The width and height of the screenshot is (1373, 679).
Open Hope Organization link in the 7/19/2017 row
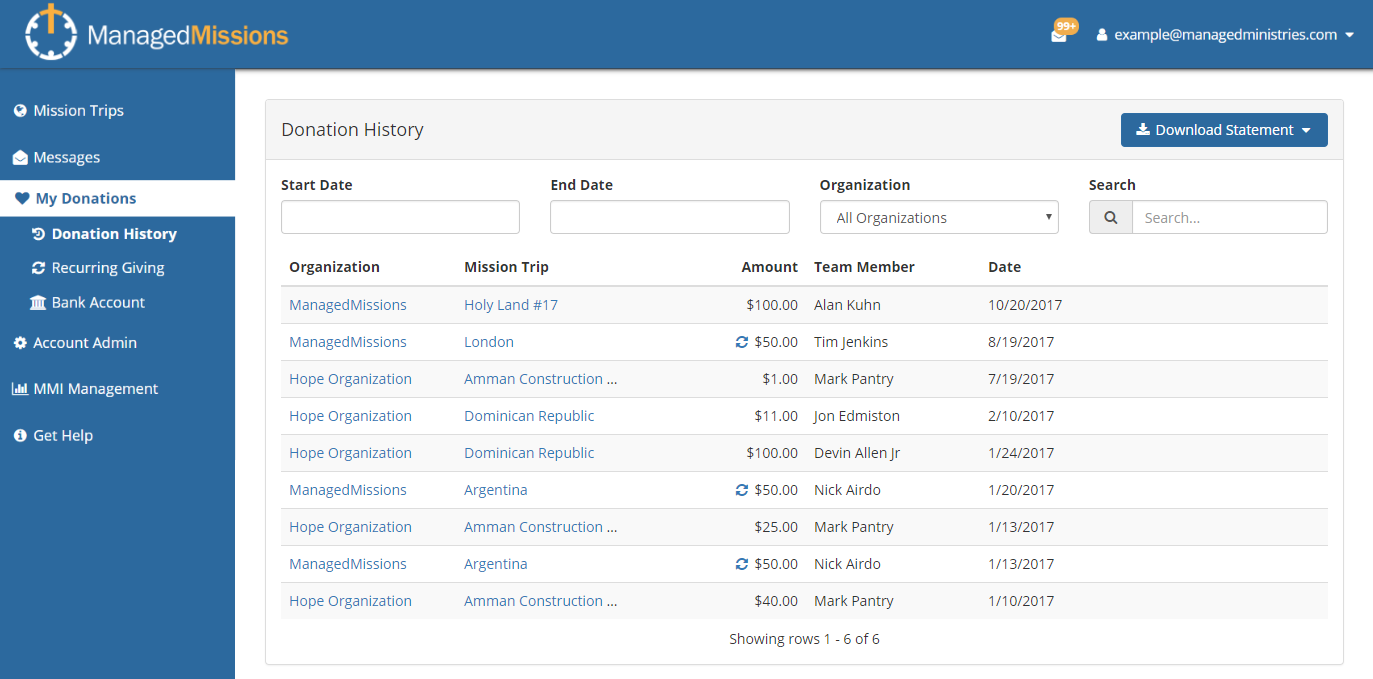tap(350, 379)
